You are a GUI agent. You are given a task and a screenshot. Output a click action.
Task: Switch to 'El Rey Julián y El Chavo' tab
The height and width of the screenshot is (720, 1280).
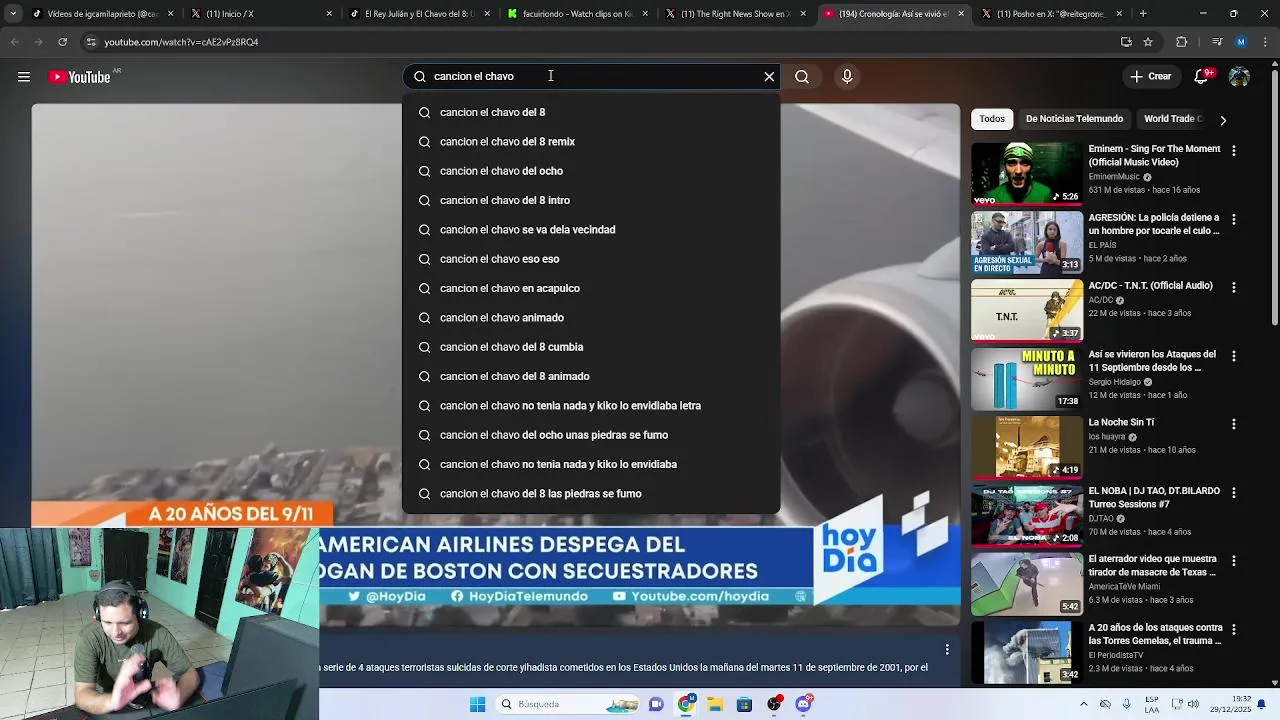coord(418,14)
